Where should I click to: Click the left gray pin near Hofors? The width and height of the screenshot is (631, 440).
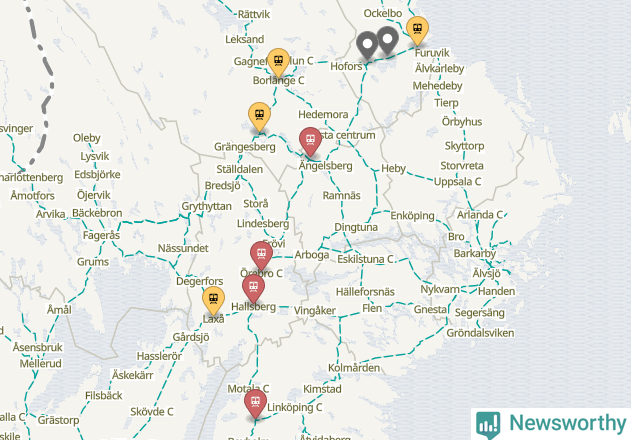(367, 45)
